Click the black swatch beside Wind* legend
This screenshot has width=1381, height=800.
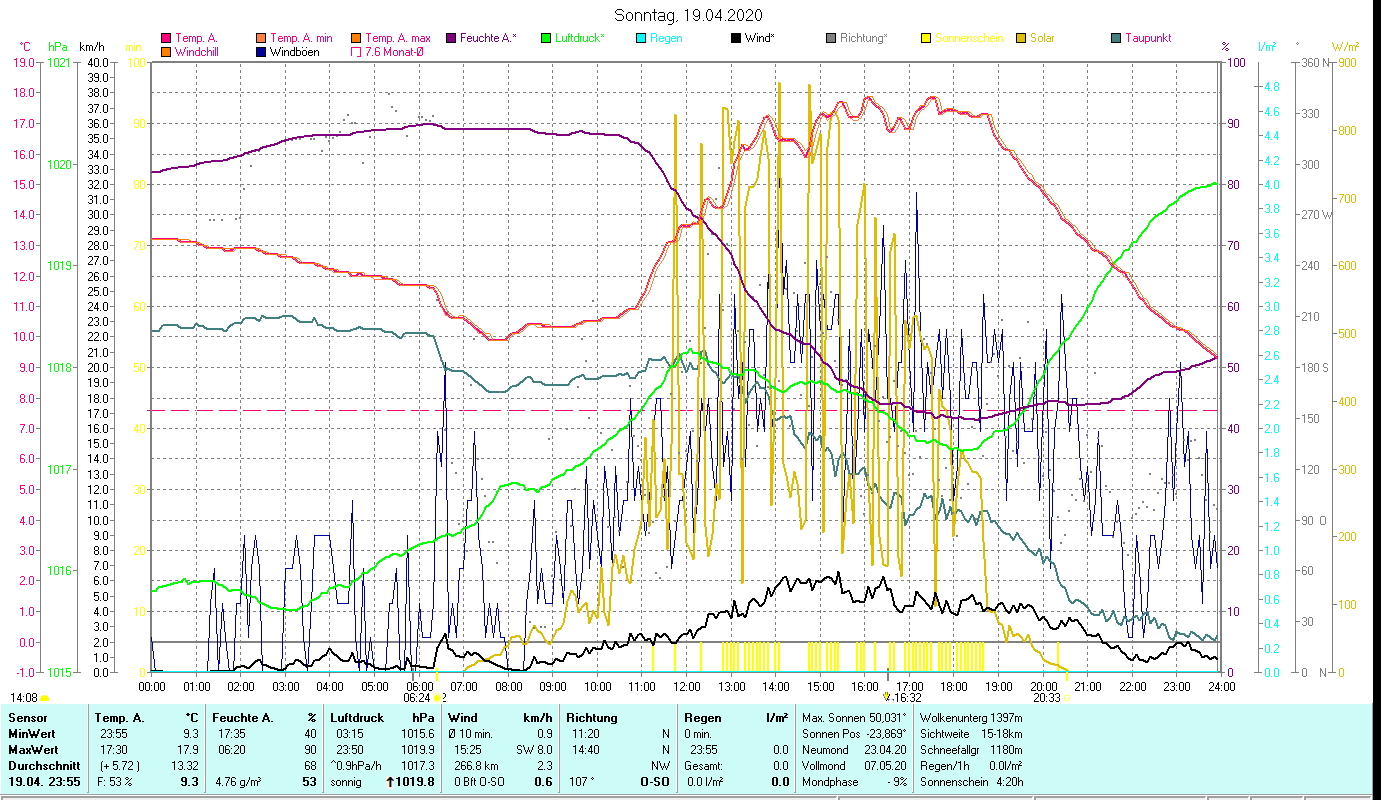click(736, 38)
